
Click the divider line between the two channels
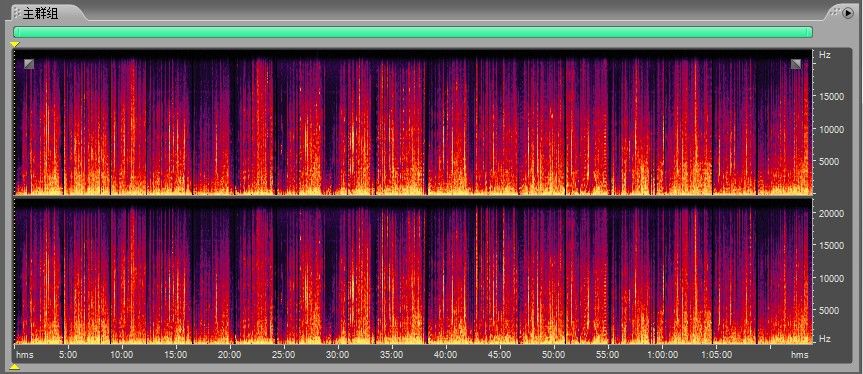tap(413, 196)
